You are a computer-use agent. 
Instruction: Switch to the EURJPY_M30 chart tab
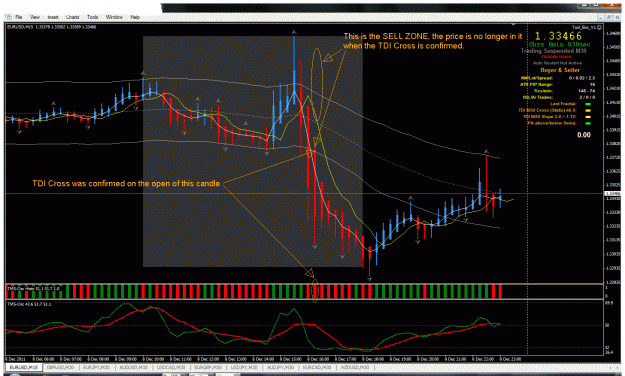pos(96,367)
